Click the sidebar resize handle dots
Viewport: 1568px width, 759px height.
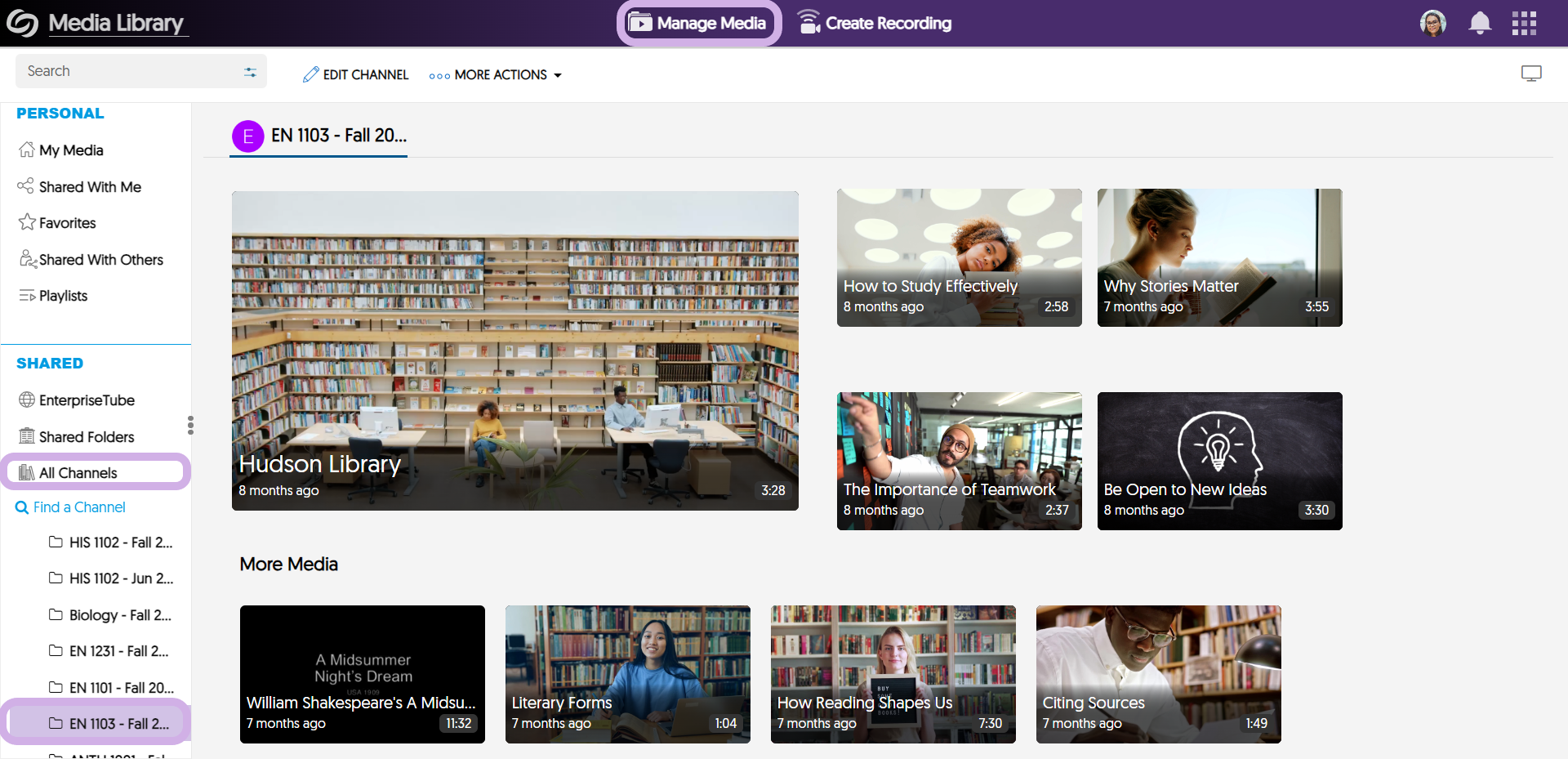coord(190,425)
